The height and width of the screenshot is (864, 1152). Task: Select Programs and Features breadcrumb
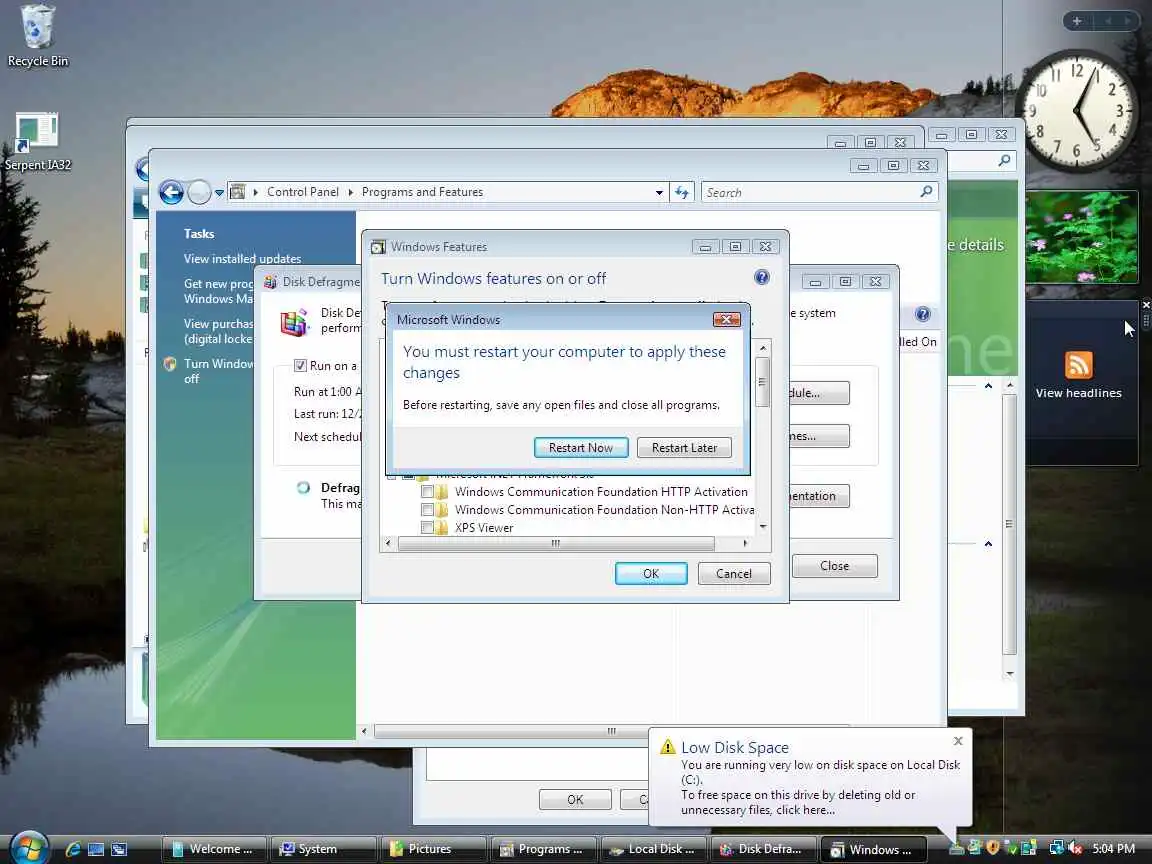click(x=422, y=192)
